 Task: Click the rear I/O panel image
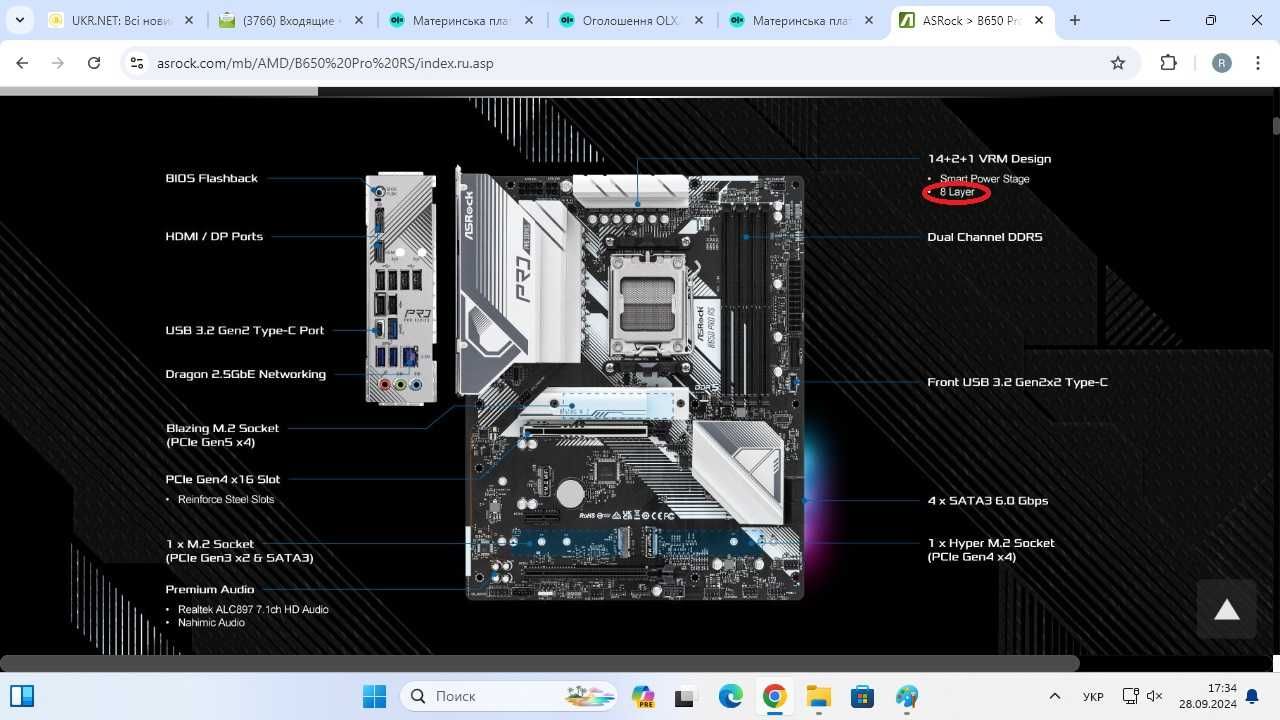pyautogui.click(x=402, y=288)
